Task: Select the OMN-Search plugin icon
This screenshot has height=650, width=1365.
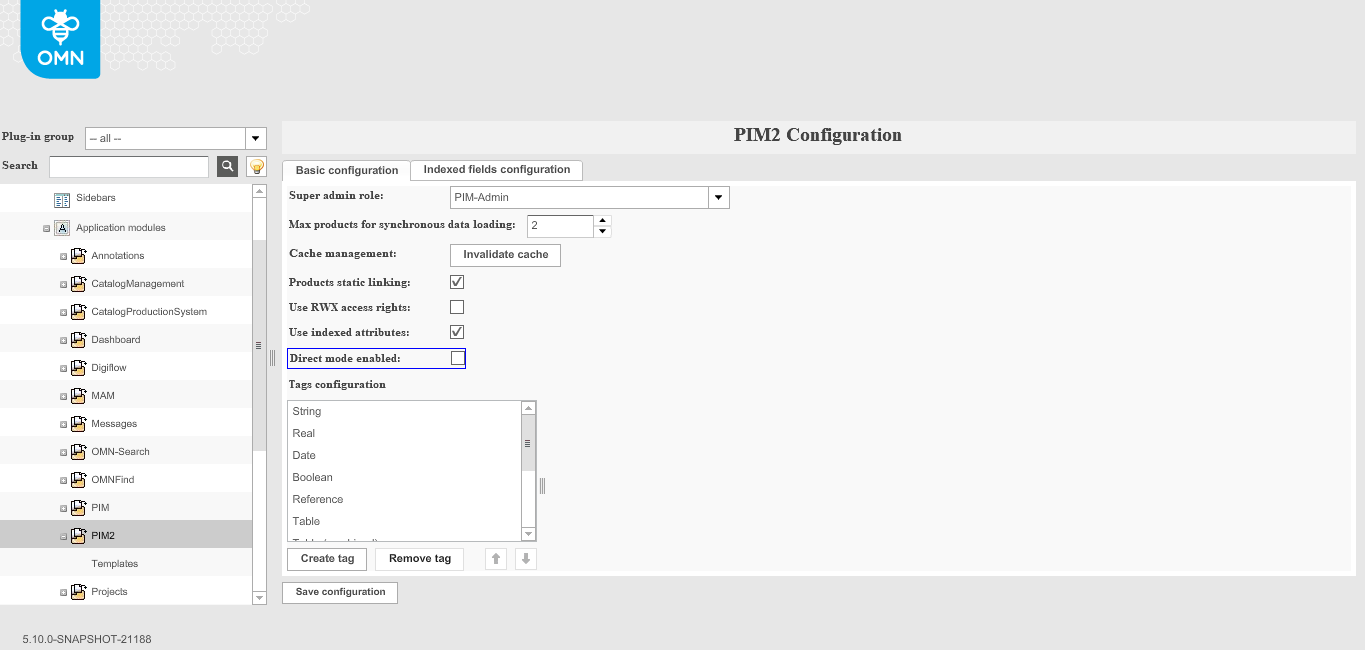Action: pos(79,451)
